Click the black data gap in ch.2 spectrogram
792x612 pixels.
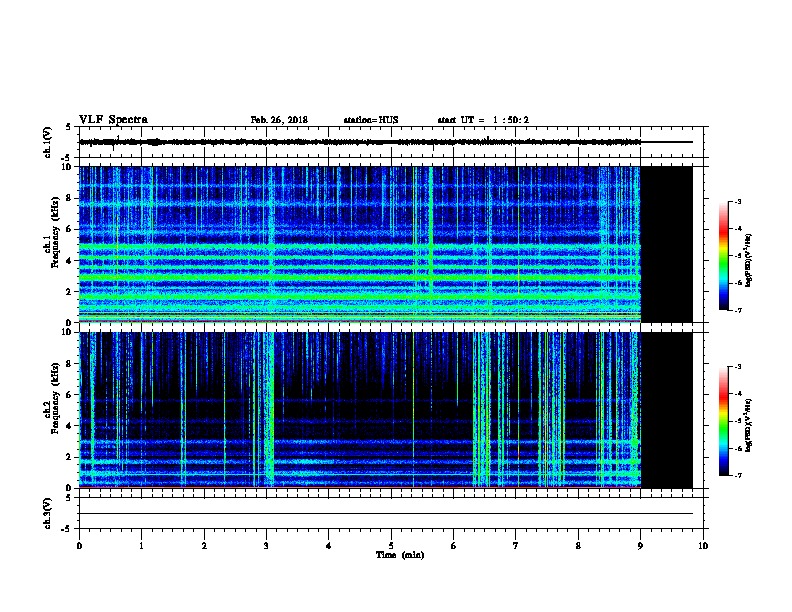[x=667, y=410]
